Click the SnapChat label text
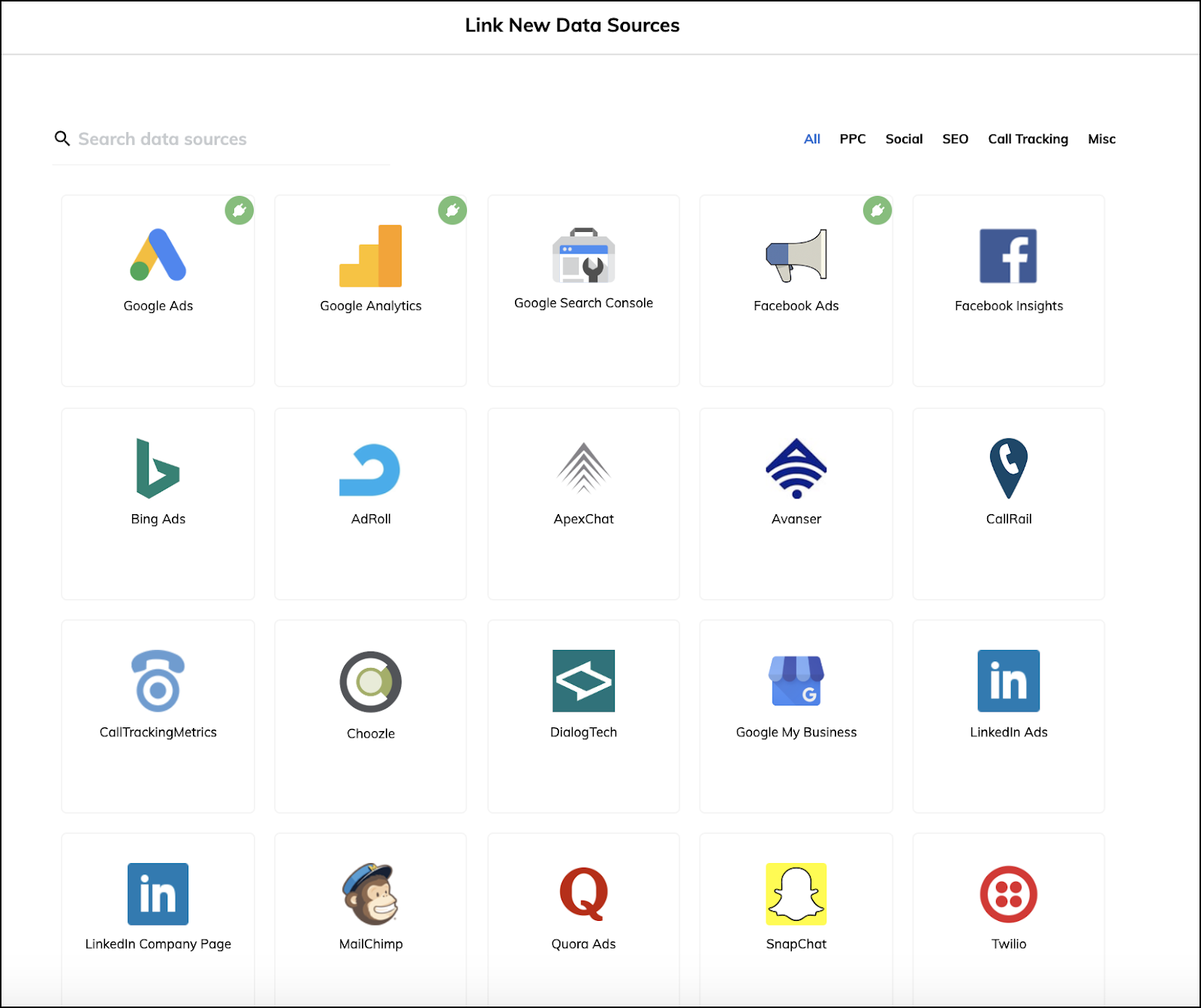Viewport: 1201px width, 1008px height. [796, 943]
